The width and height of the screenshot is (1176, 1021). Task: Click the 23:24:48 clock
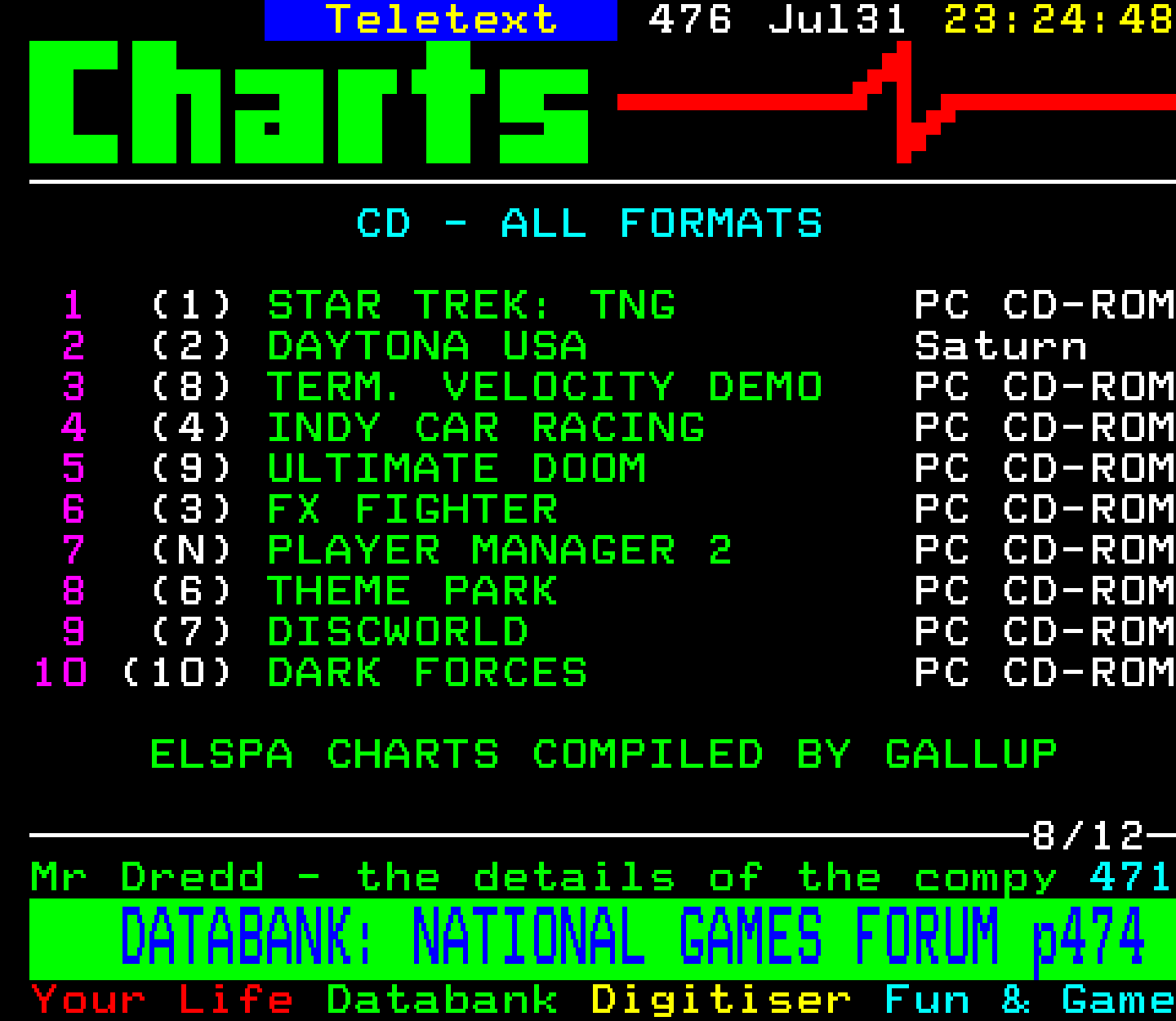[1059, 20]
